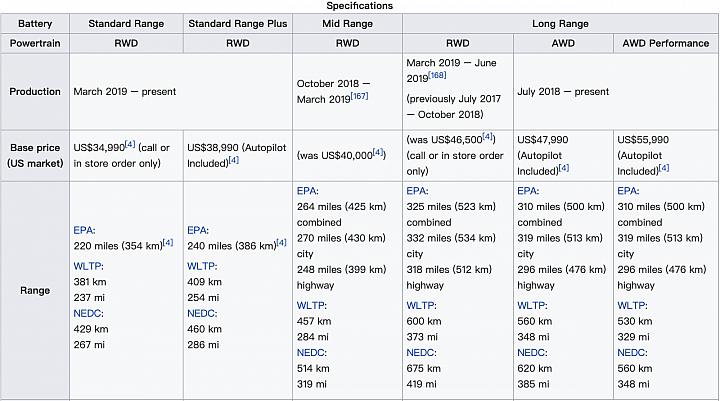
Task: Follow the WLTP link above 530 km
Action: pyautogui.click(x=631, y=305)
